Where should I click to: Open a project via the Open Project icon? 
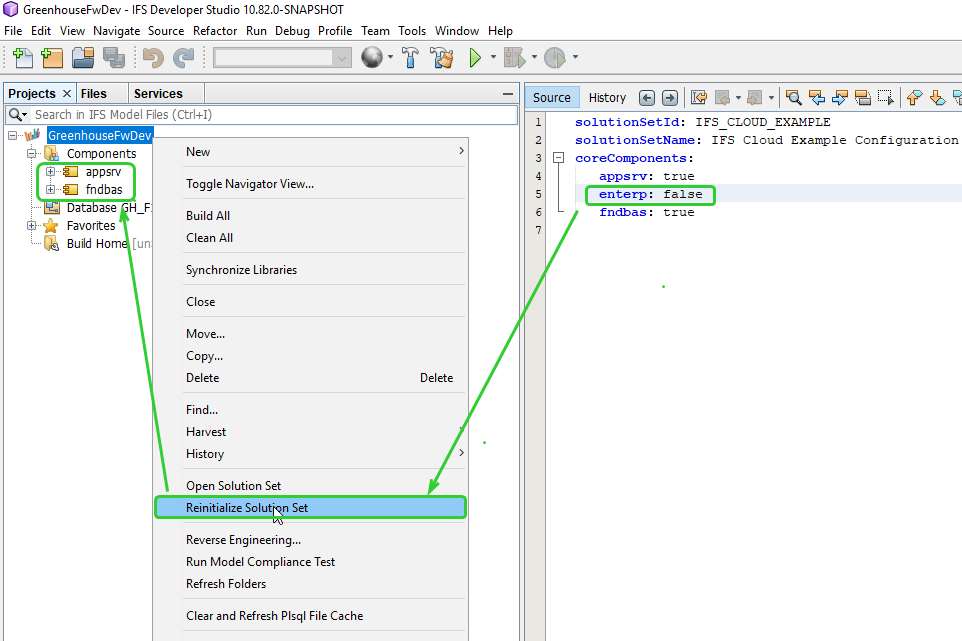[x=84, y=58]
